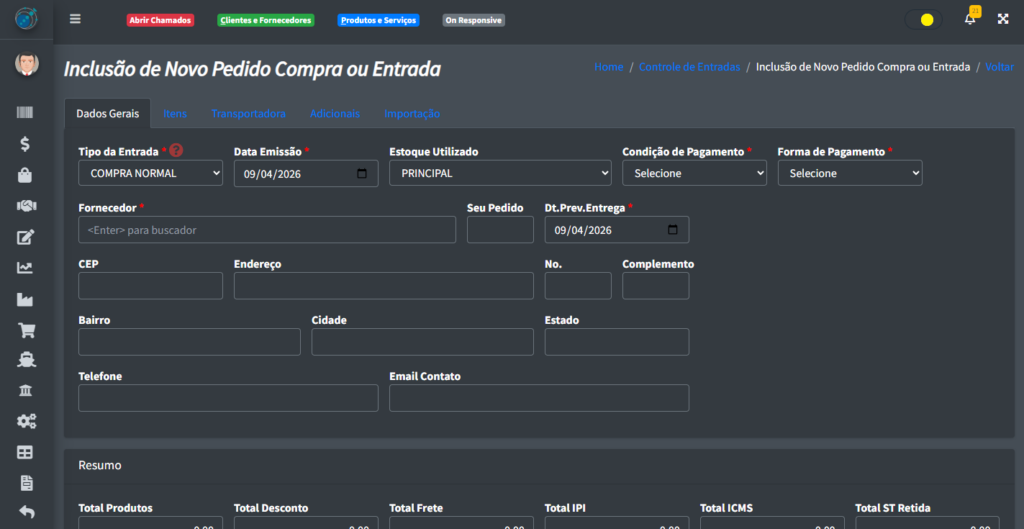The width and height of the screenshot is (1024, 529).
Task: Expand the Tipo da Entrada dropdown
Action: click(150, 173)
